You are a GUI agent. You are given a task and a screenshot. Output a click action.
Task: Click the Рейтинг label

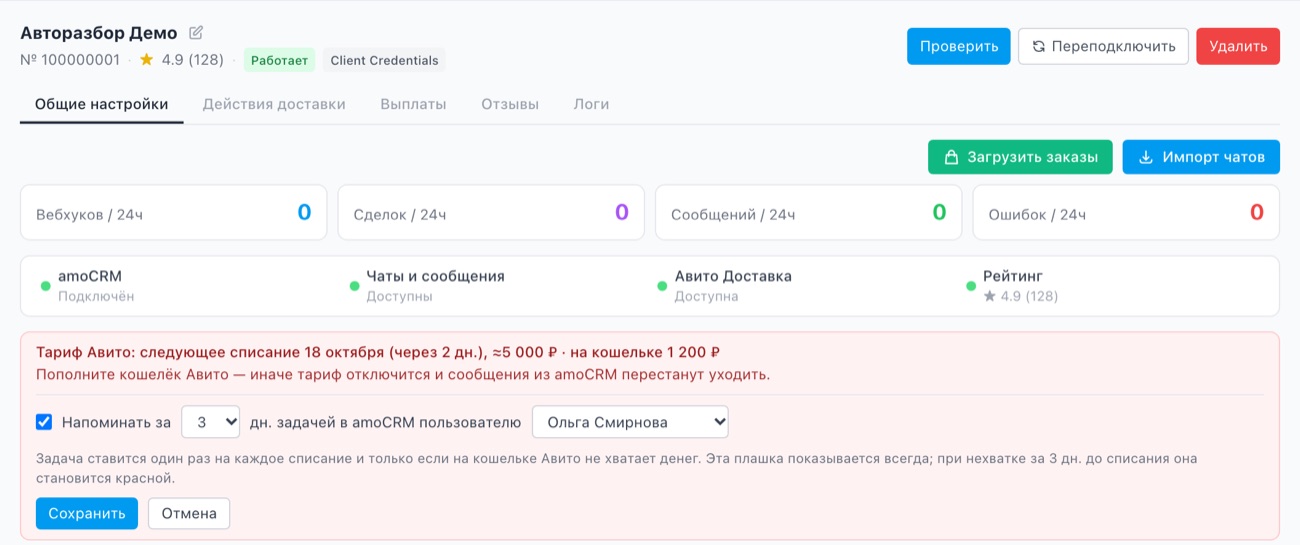(x=1013, y=276)
